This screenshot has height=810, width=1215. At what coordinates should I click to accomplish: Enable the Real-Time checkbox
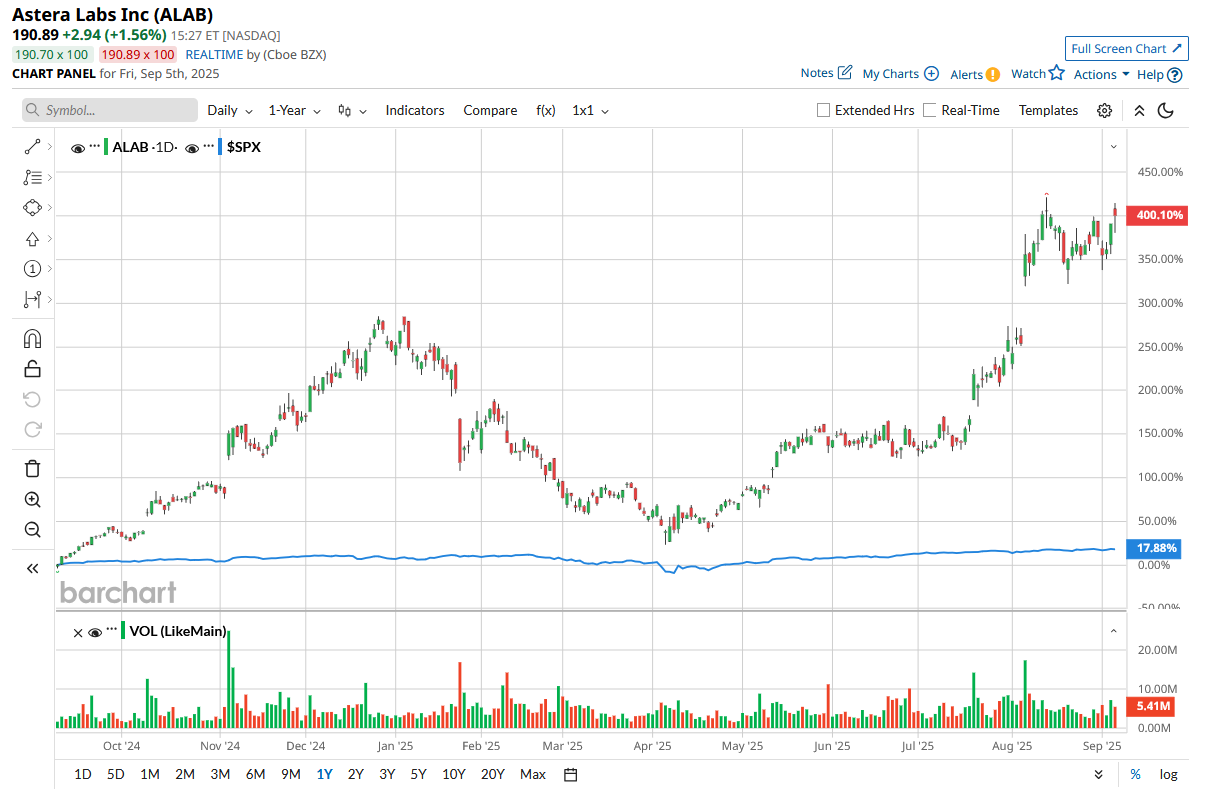(930, 111)
